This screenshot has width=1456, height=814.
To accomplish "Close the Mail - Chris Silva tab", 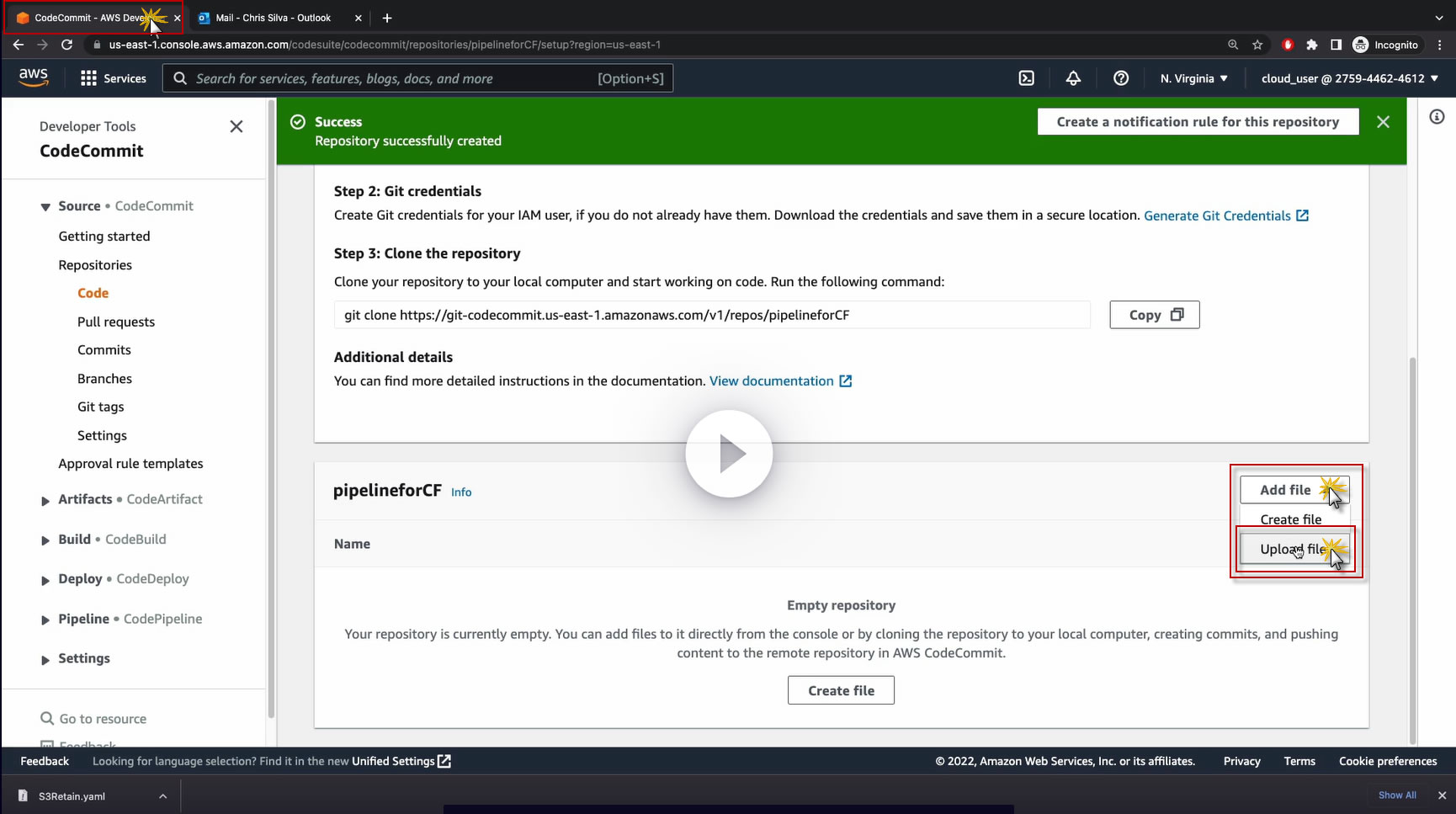I will pyautogui.click(x=359, y=18).
